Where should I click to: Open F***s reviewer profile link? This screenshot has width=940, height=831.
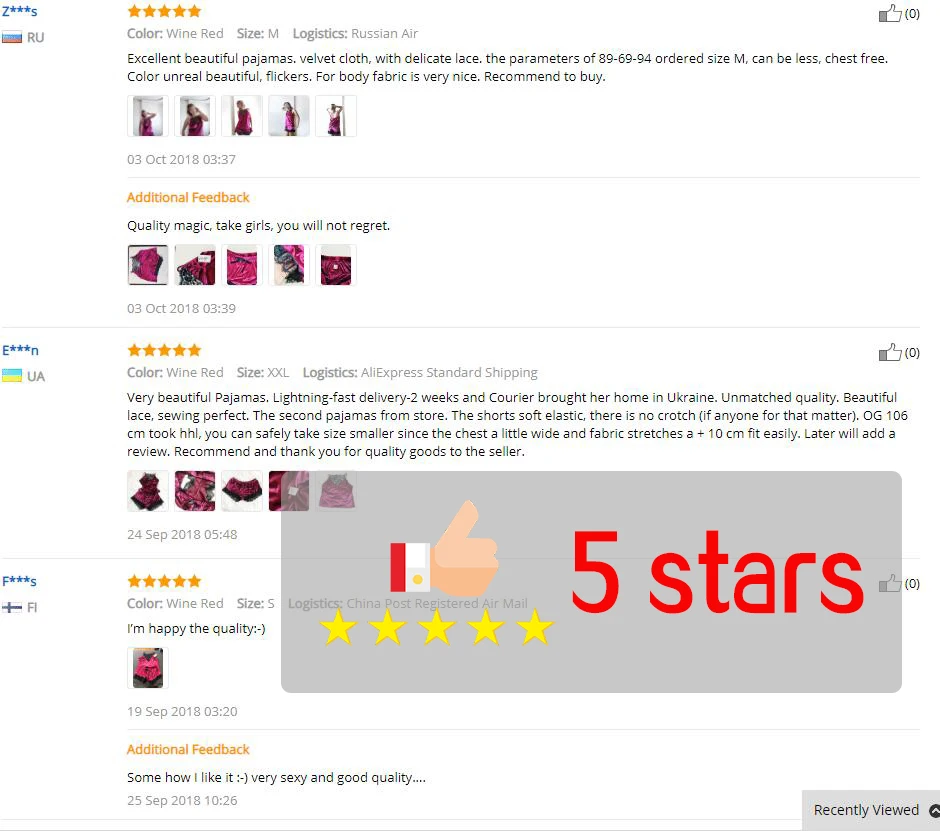(19, 581)
